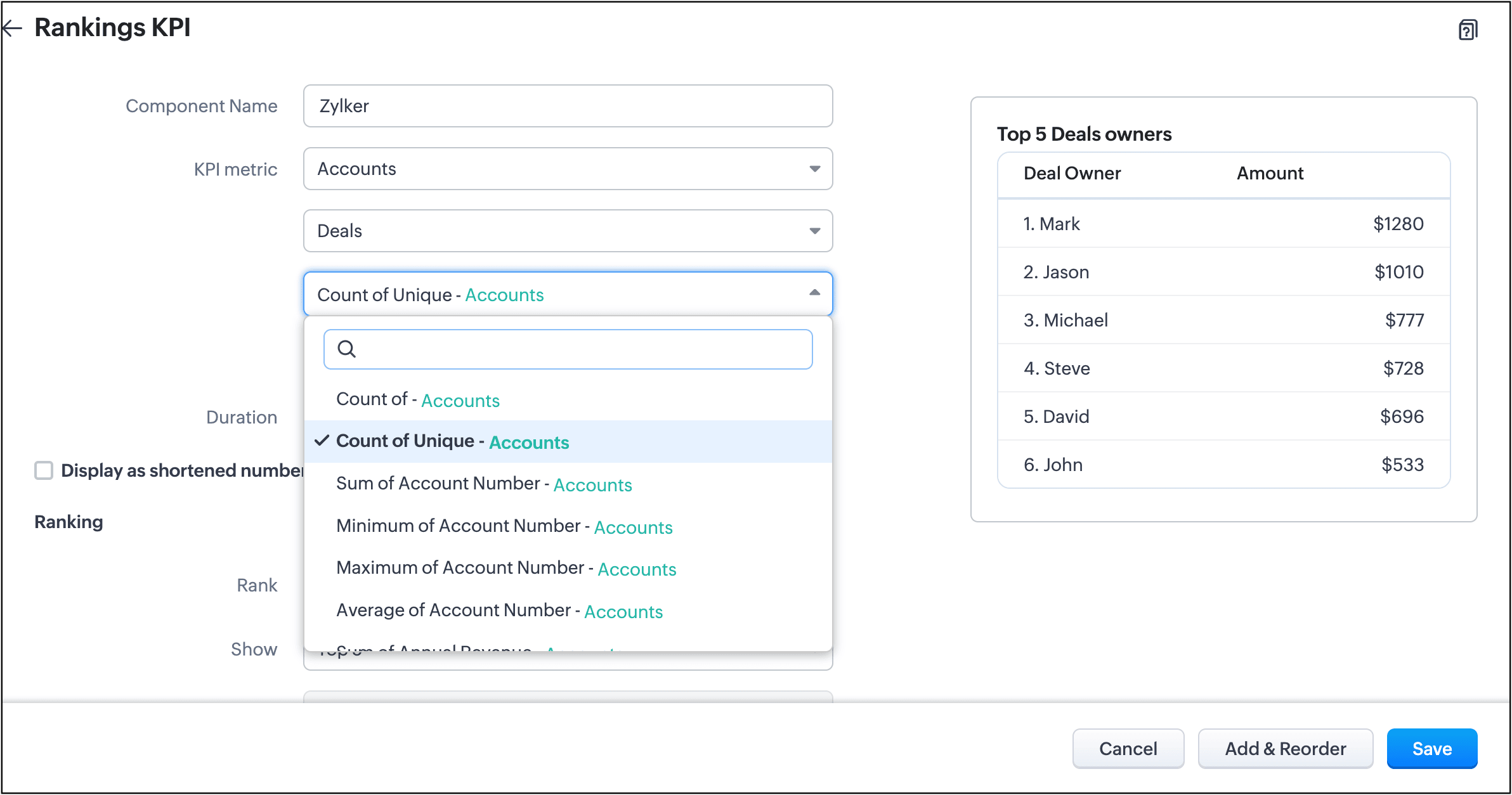Focus the Component Name field Zylker
Screen dimensions: 1512x795
pos(568,106)
